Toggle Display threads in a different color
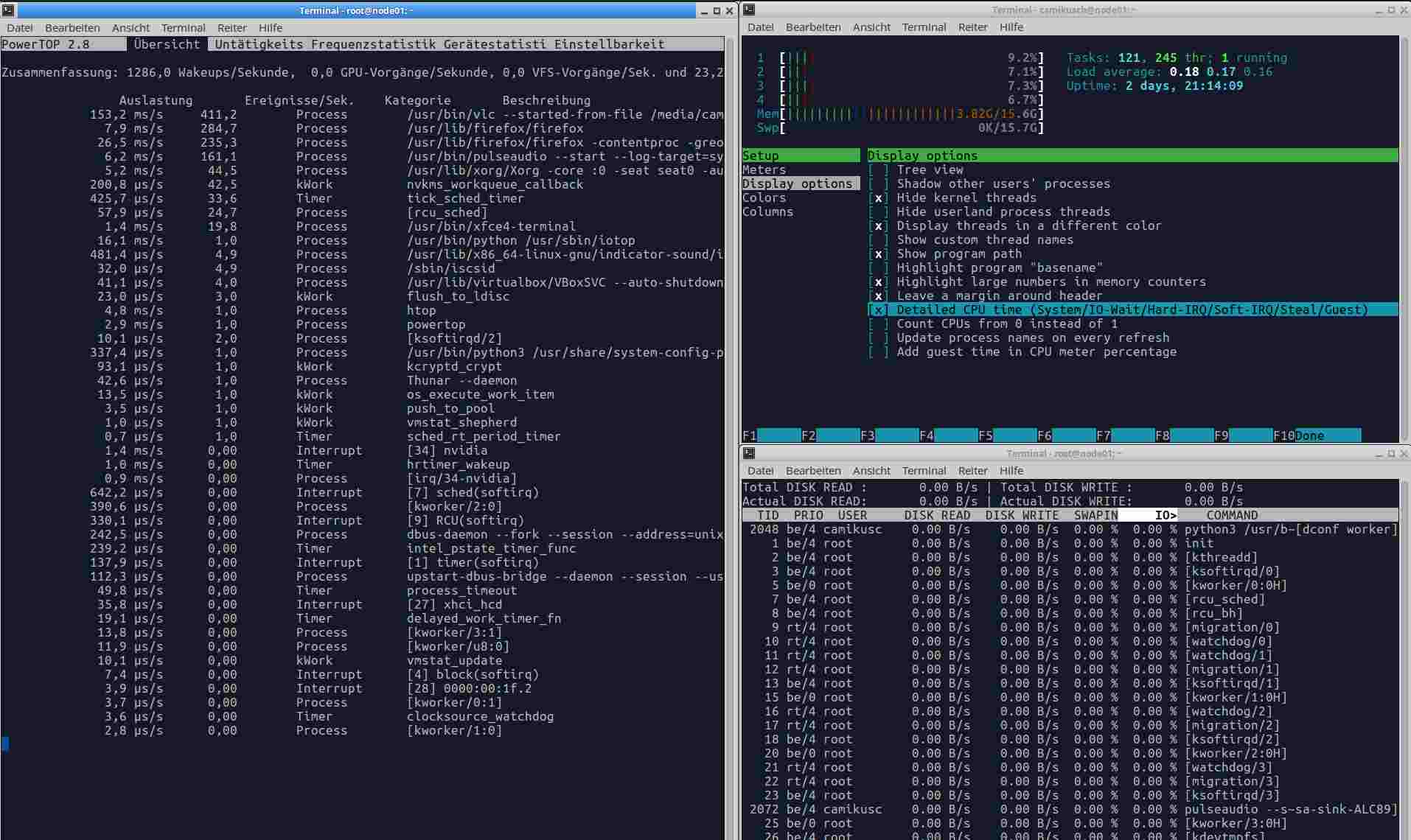 (878, 225)
